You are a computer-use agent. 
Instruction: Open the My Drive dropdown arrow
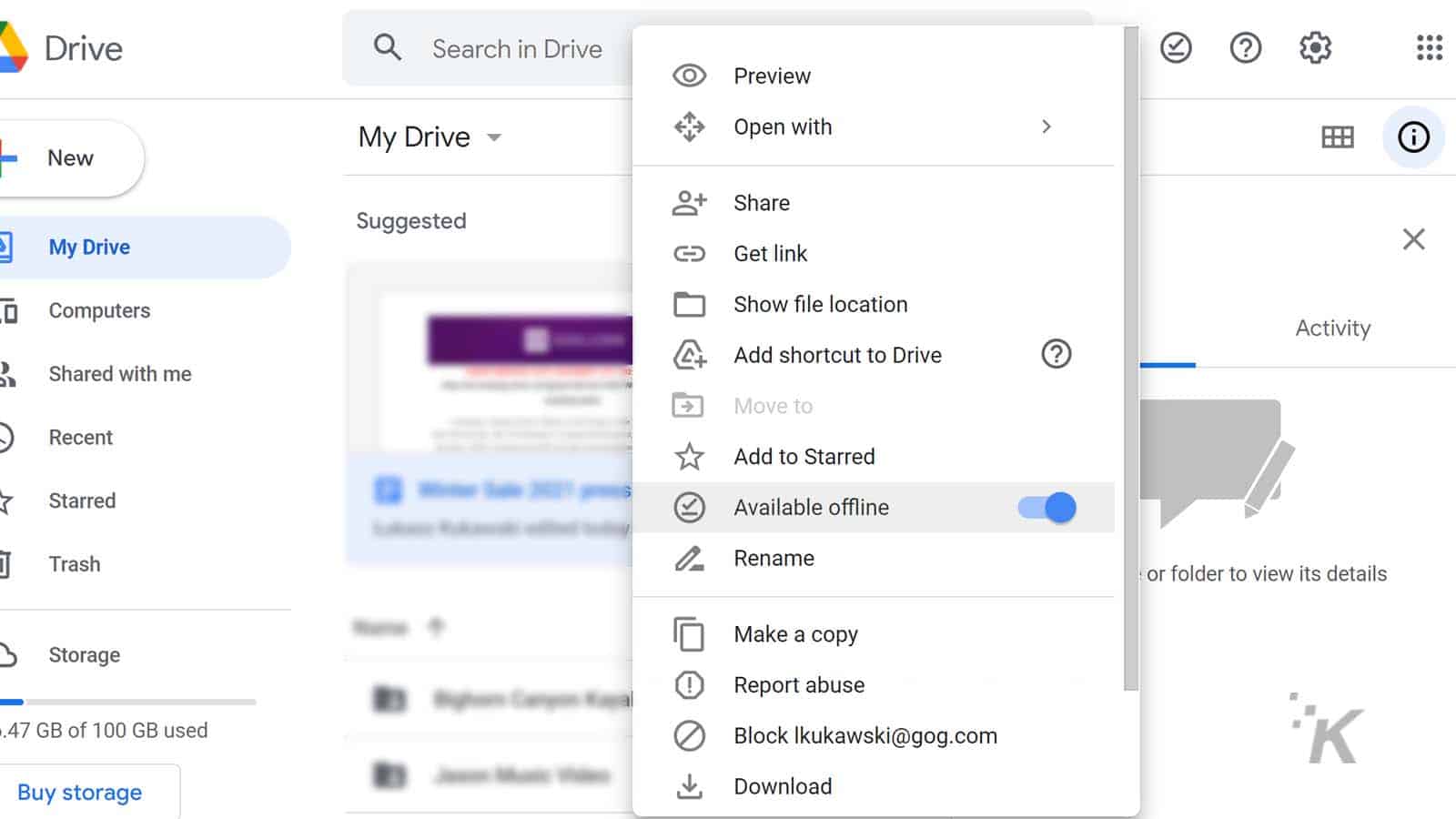point(493,137)
